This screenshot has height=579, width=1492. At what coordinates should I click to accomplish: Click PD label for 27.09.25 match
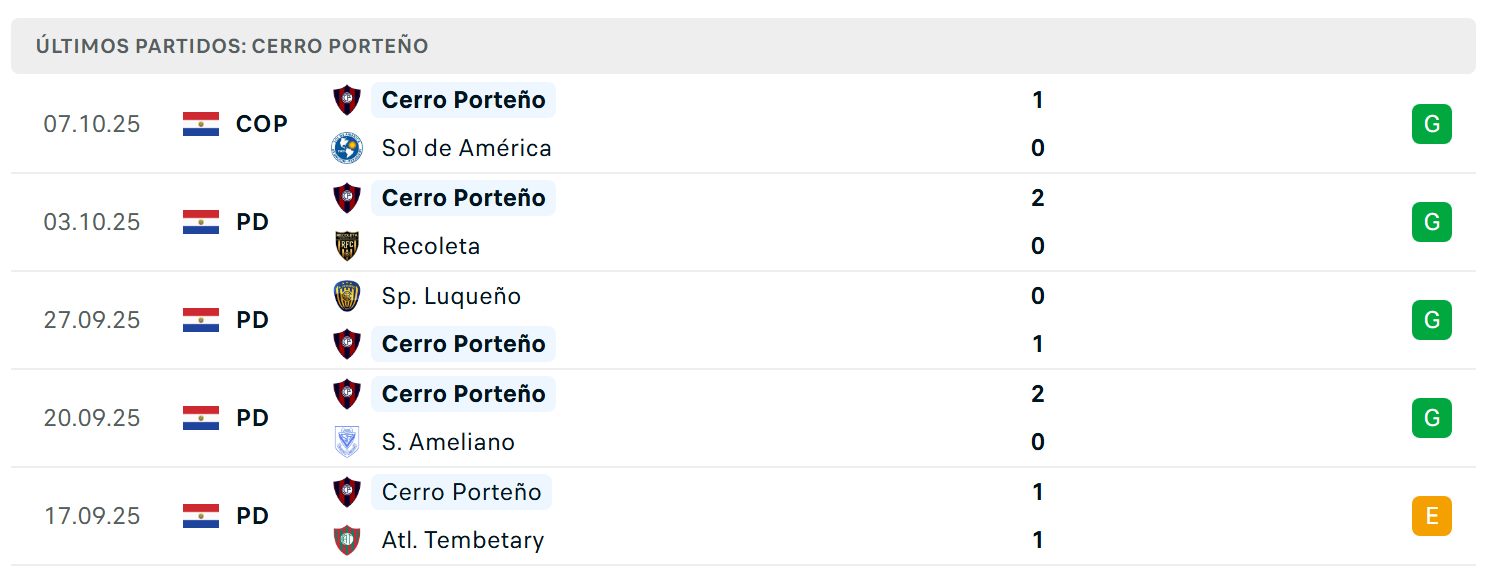[x=253, y=320]
